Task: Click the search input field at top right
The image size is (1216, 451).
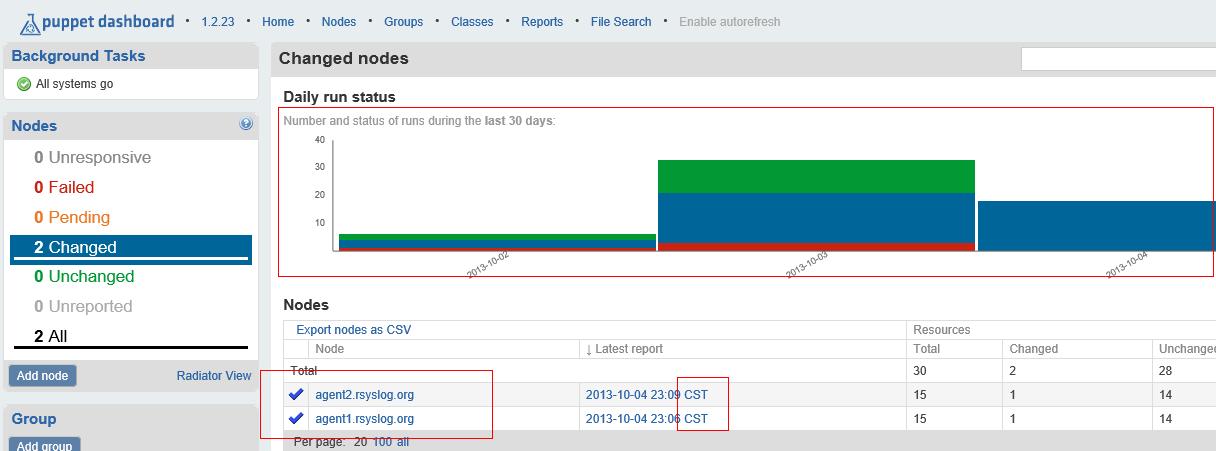Action: tap(1118, 59)
